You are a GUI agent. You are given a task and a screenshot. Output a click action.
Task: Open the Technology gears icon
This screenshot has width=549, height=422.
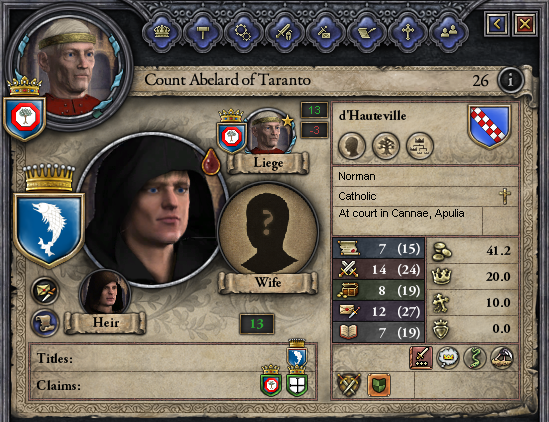[x=243, y=32]
